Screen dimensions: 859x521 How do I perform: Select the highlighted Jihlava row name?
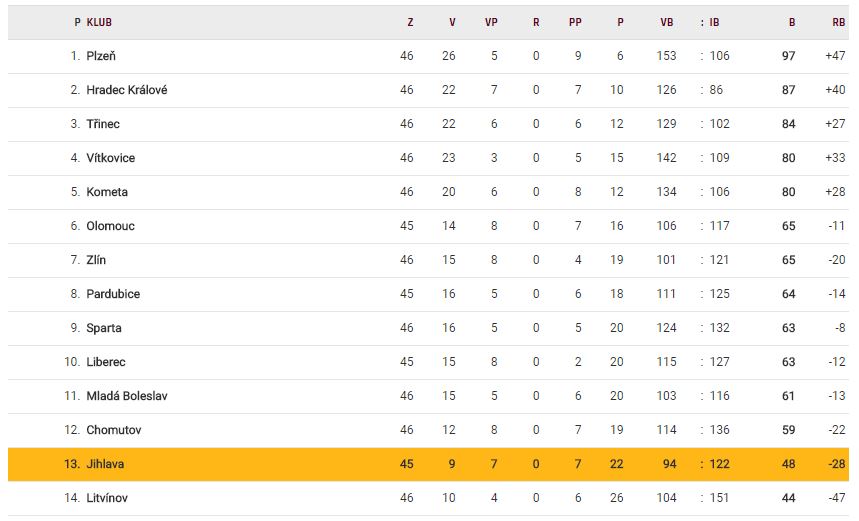[105, 464]
